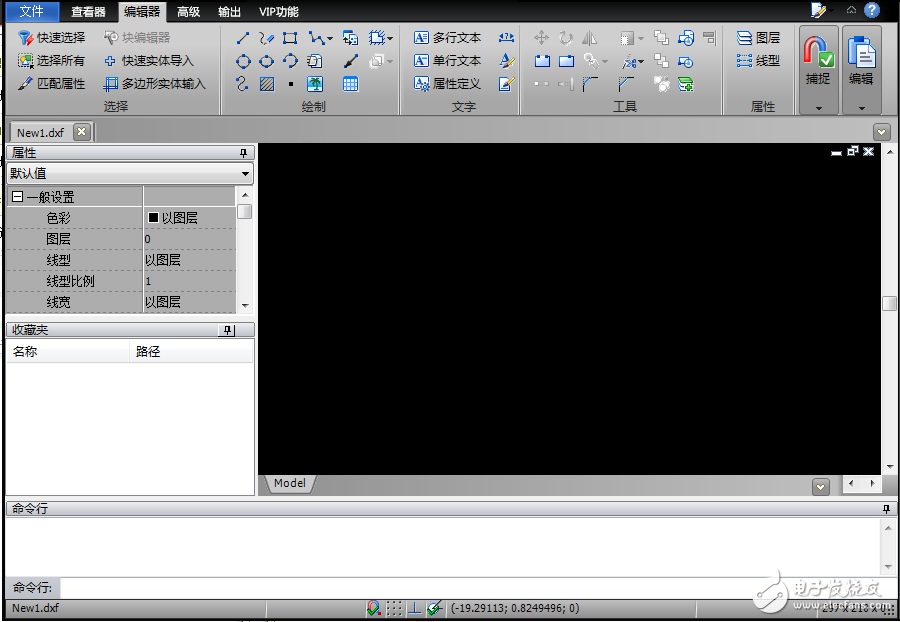The width and height of the screenshot is (900, 622).
Task: Toggle ortho mode in status bar
Action: pyautogui.click(x=414, y=608)
